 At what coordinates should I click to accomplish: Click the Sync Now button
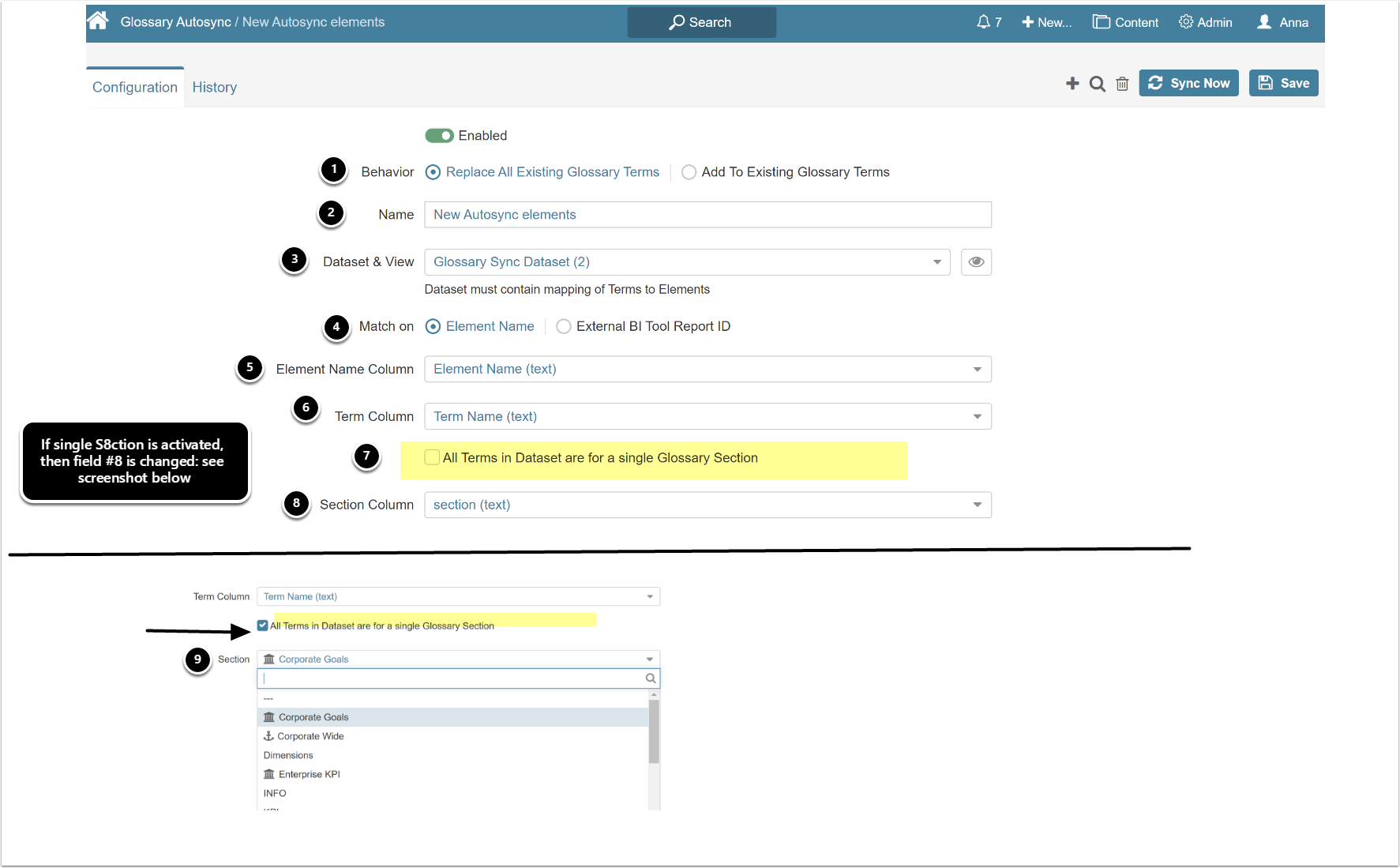pos(1188,84)
